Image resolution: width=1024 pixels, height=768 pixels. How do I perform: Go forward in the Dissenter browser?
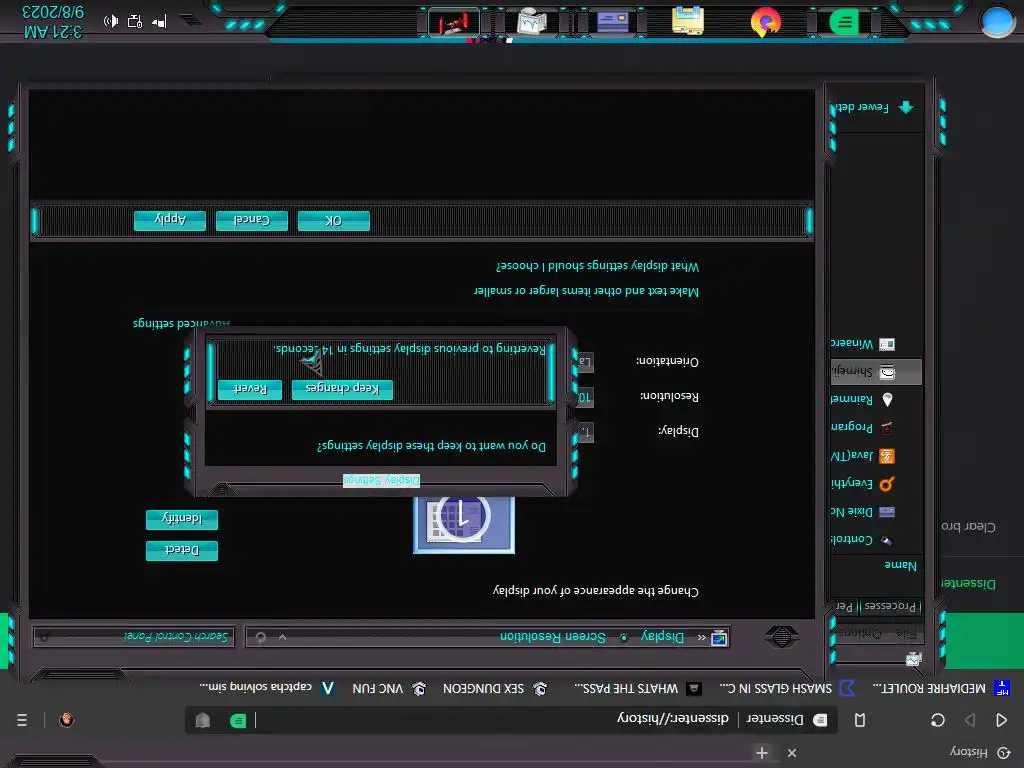[970, 720]
